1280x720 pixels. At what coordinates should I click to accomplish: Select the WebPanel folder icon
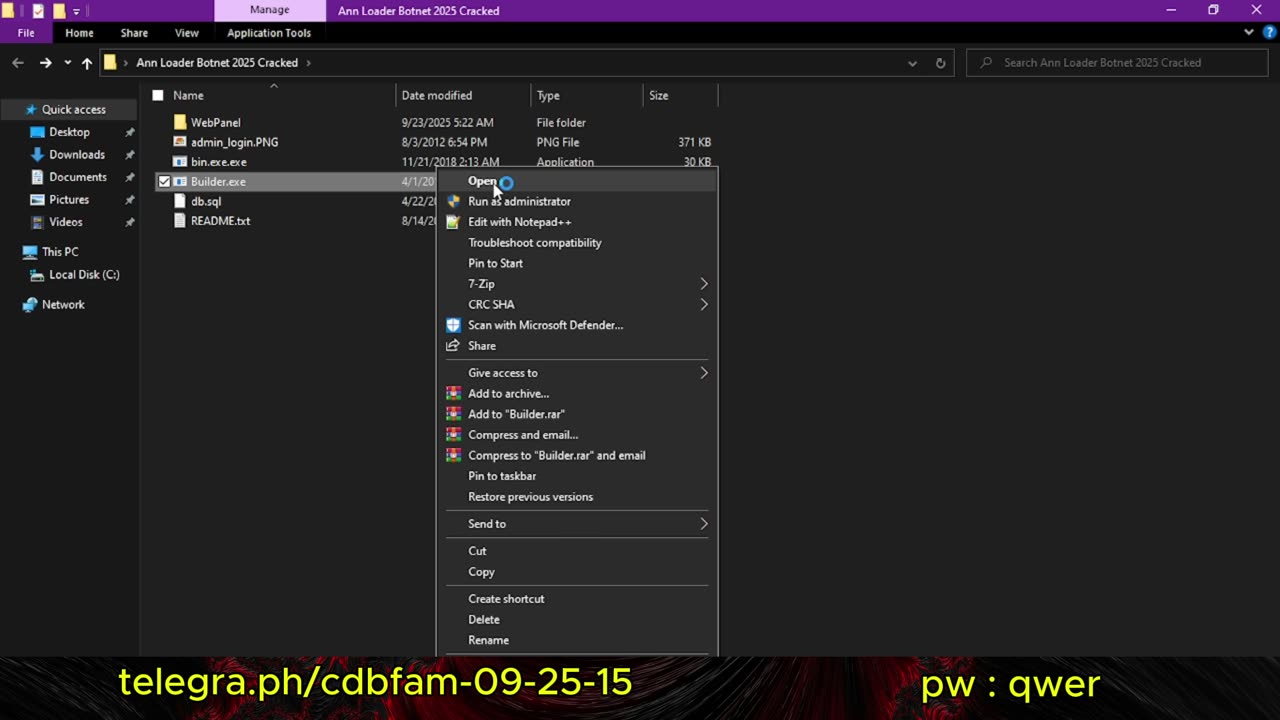click(x=180, y=122)
